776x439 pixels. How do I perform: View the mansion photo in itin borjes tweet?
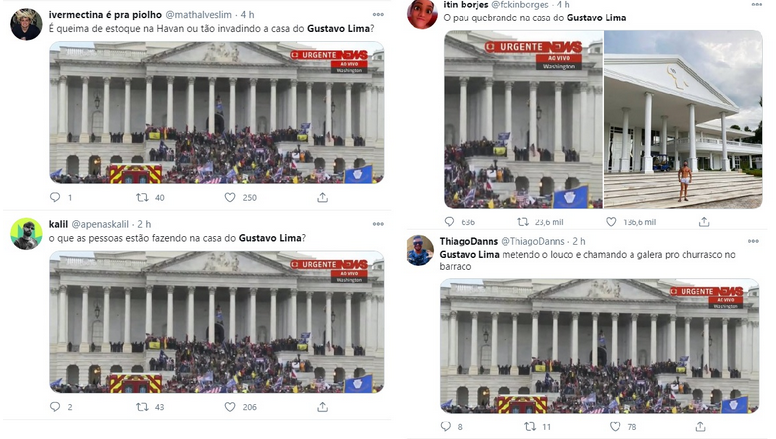coord(683,119)
